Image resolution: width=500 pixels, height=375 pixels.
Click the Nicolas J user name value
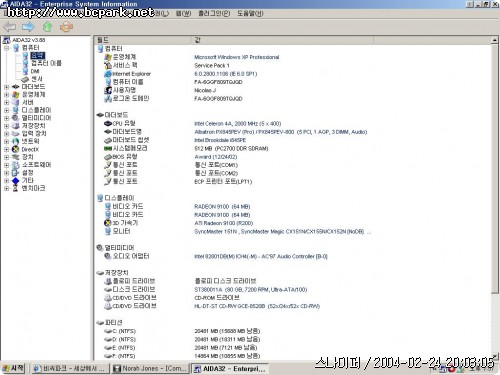coord(205,90)
